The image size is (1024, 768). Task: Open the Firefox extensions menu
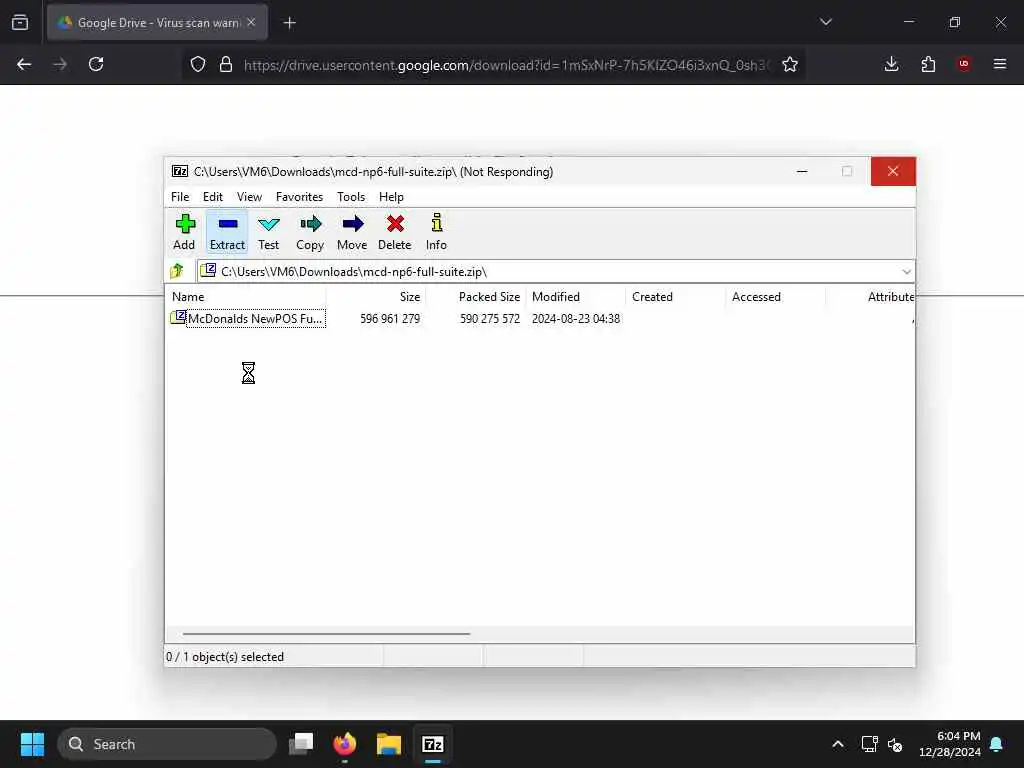coord(928,64)
